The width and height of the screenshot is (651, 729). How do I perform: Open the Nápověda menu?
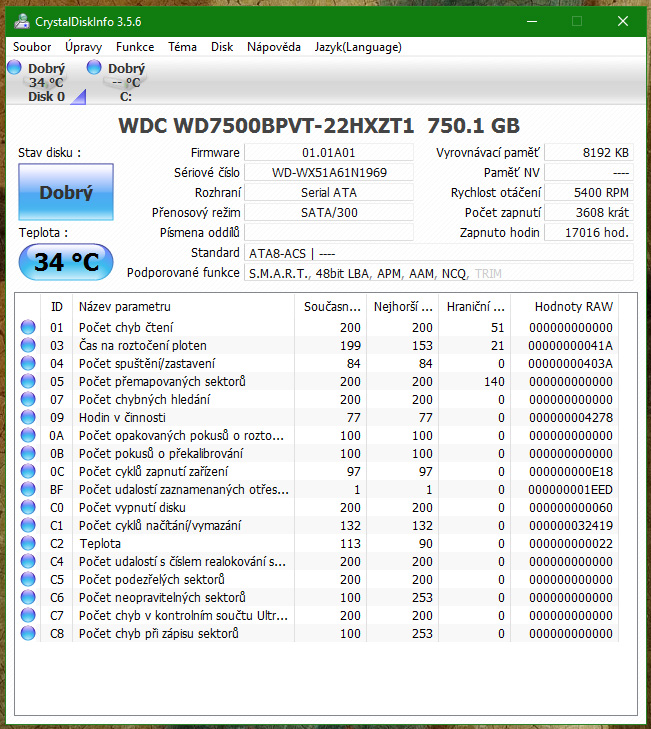273,47
